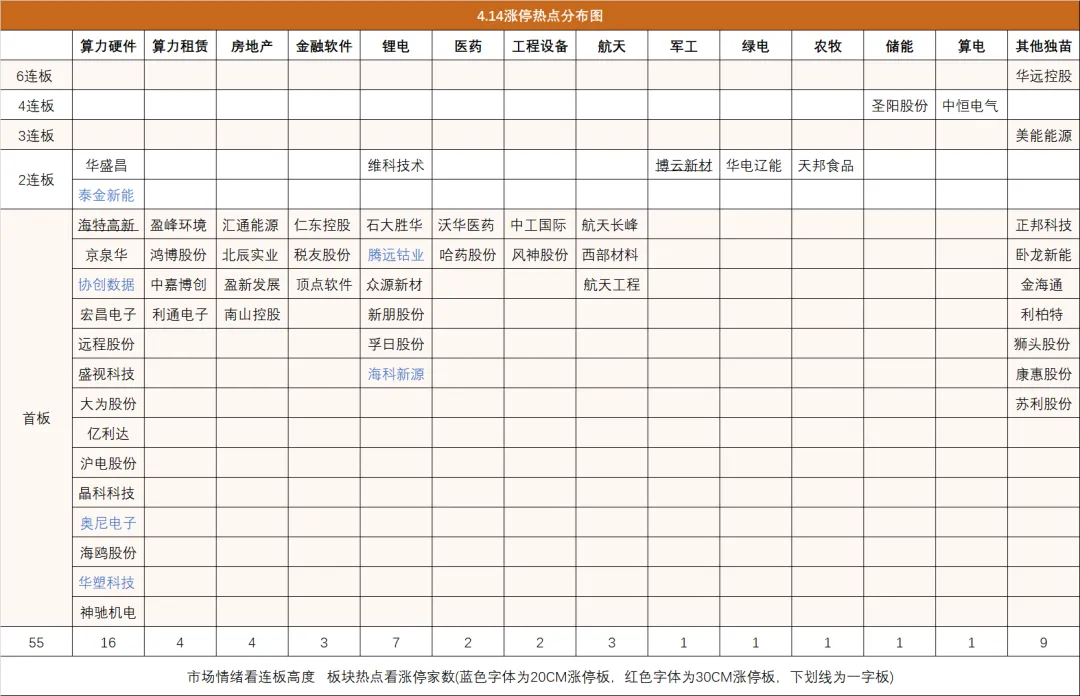Click the 鸿博股份 cell

[x=178, y=255]
